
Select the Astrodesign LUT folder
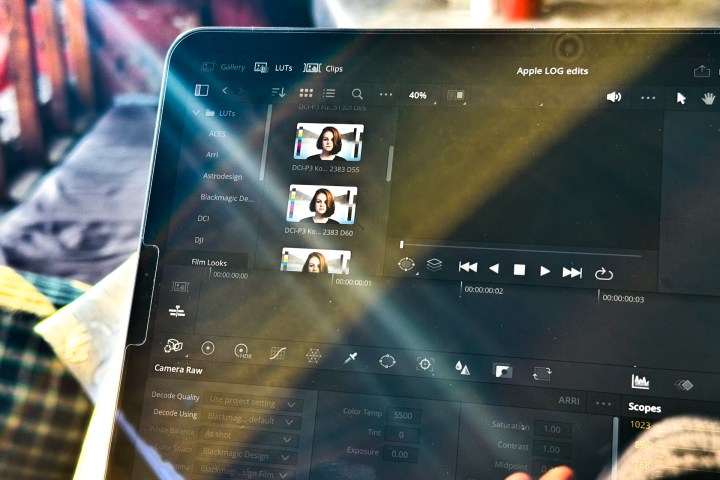[x=222, y=176]
